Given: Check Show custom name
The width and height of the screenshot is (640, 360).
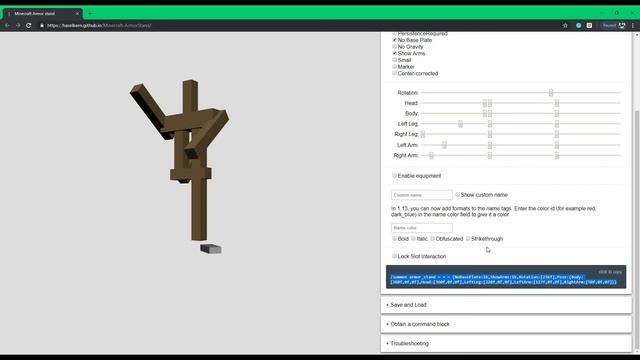Looking at the screenshot, I should 457,195.
